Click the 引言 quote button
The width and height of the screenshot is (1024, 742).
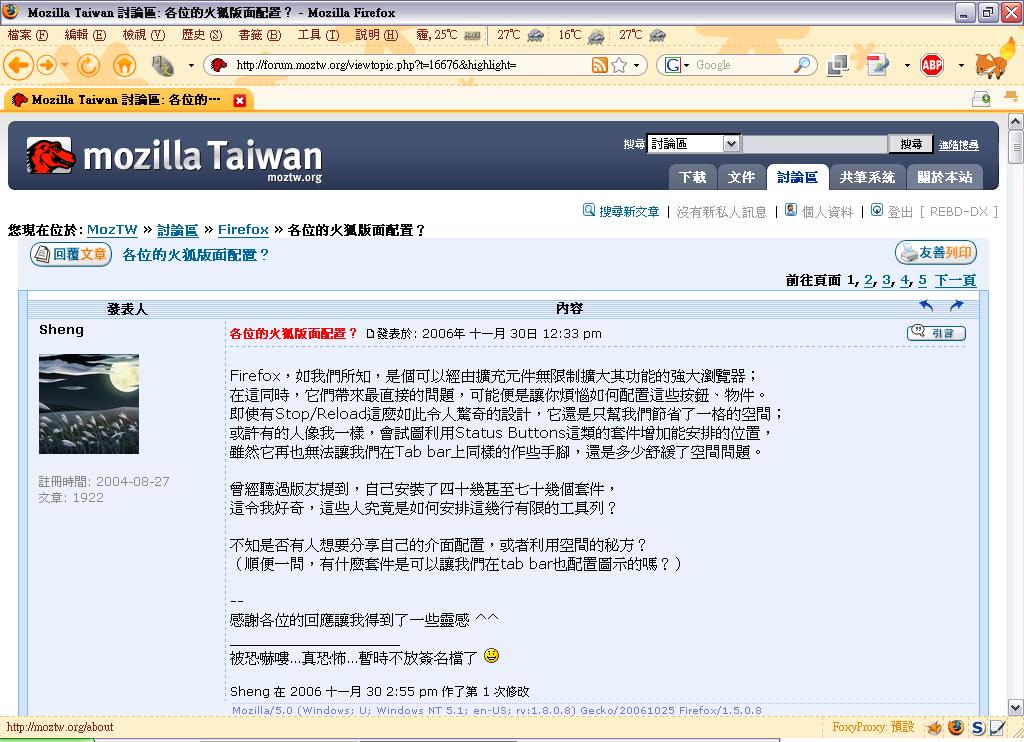(x=936, y=333)
